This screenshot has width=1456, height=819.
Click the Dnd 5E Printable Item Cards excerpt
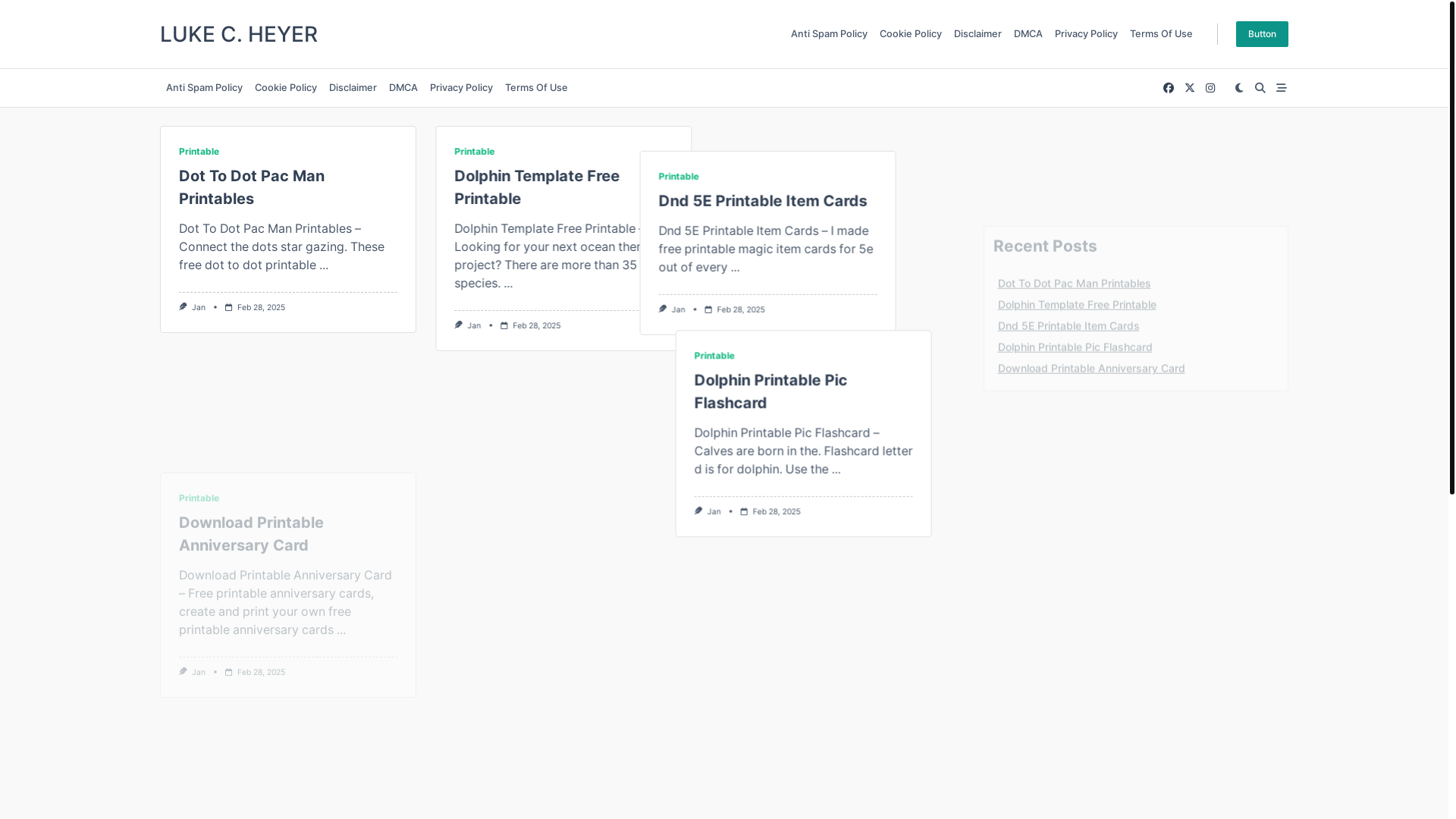pyautogui.click(x=766, y=249)
